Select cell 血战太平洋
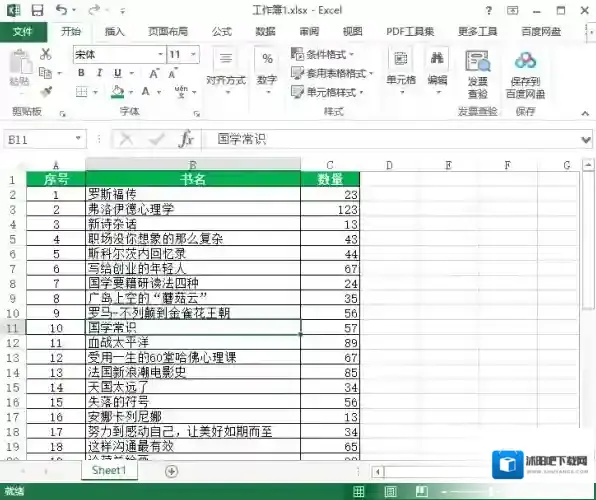Screen dimensions: 596x500 coord(193,343)
